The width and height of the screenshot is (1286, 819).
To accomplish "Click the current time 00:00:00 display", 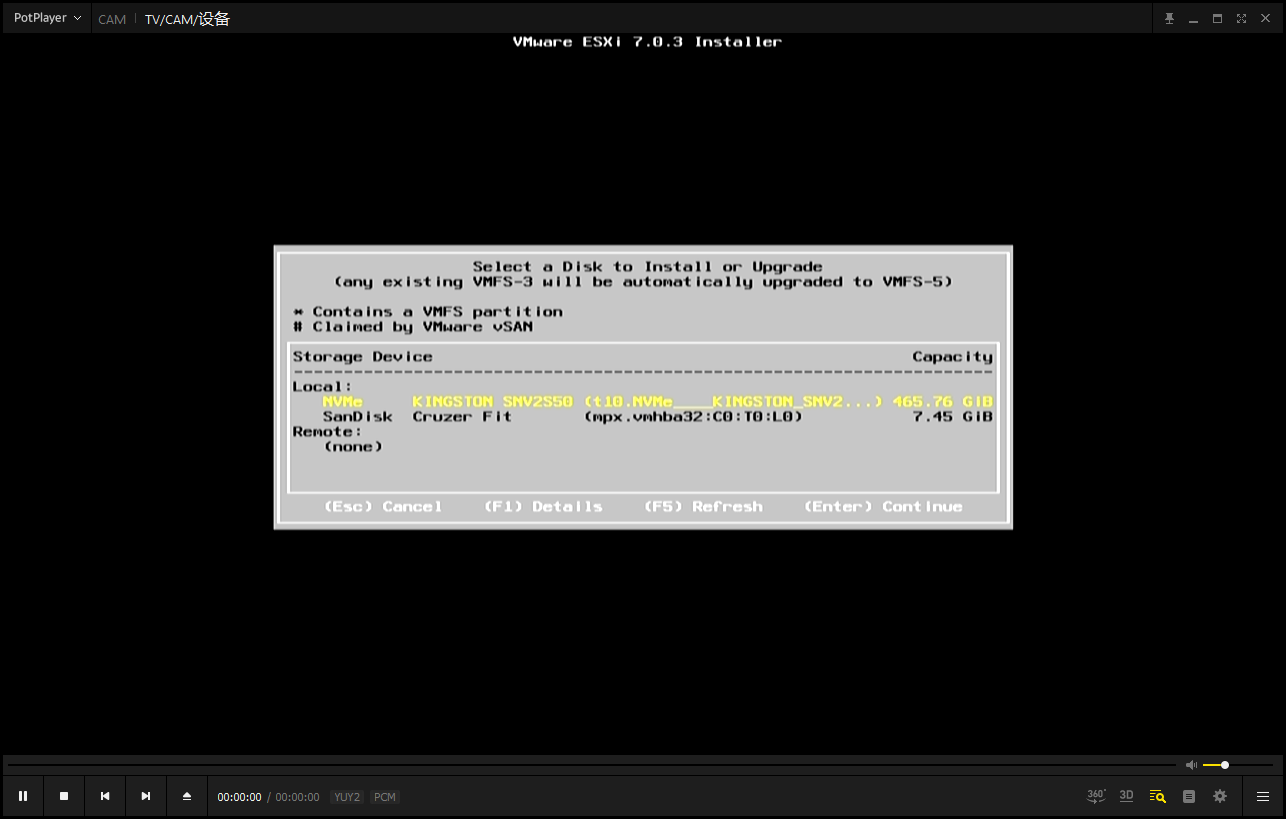I will (x=239, y=797).
